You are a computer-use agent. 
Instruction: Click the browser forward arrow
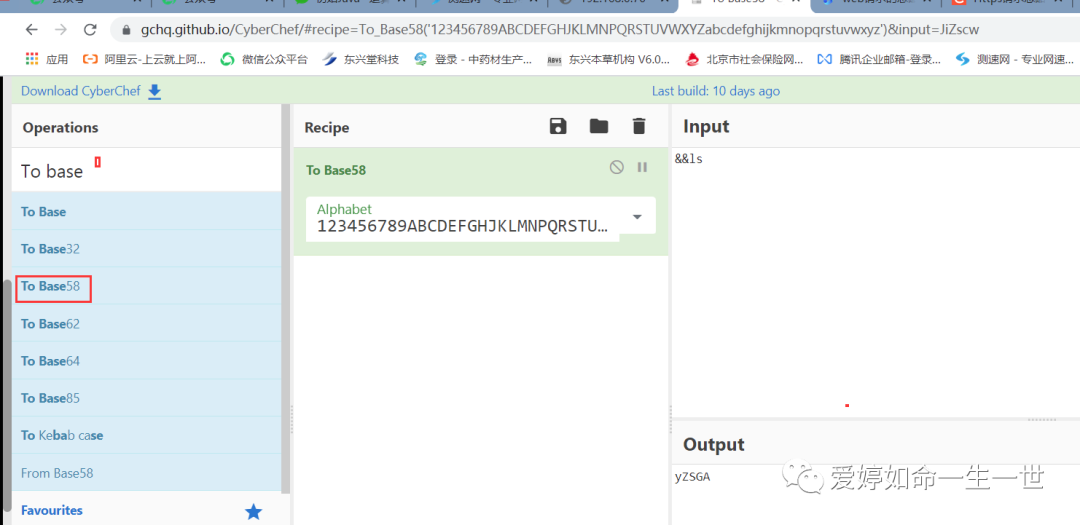tap(61, 30)
